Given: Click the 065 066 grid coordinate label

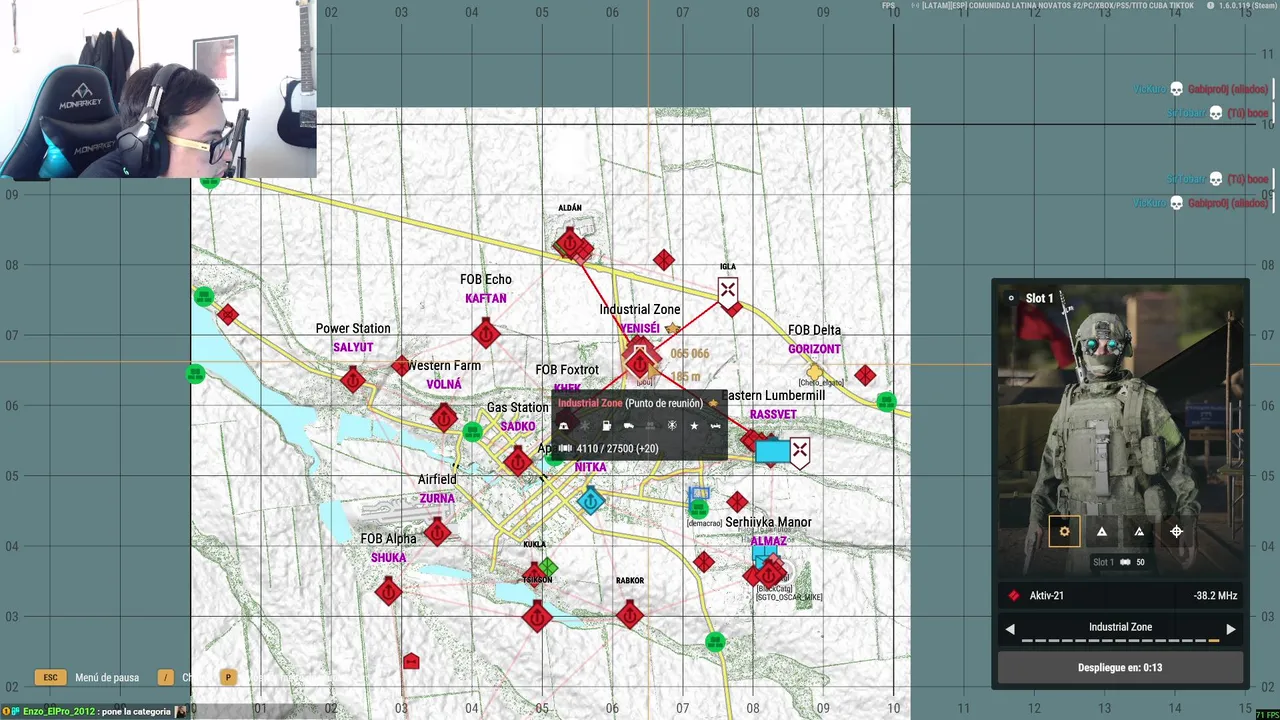Looking at the screenshot, I should [690, 354].
